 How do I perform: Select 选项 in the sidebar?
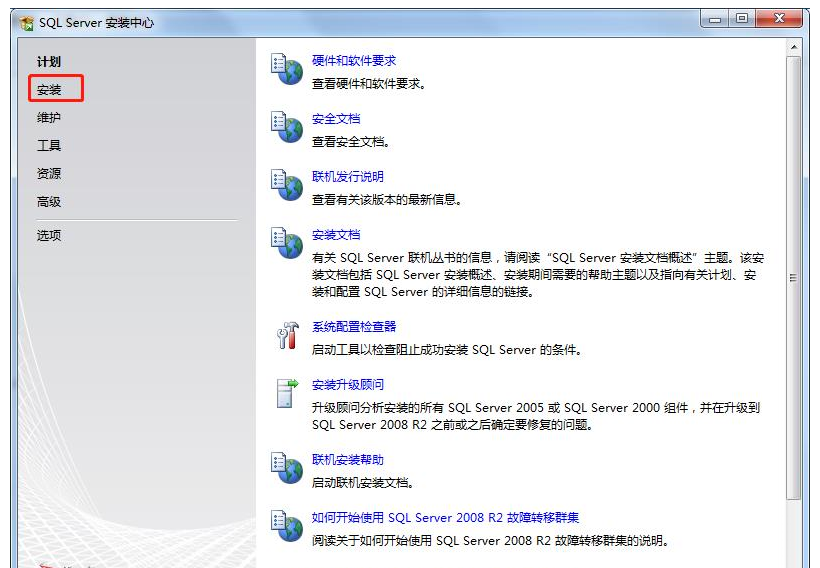49,235
